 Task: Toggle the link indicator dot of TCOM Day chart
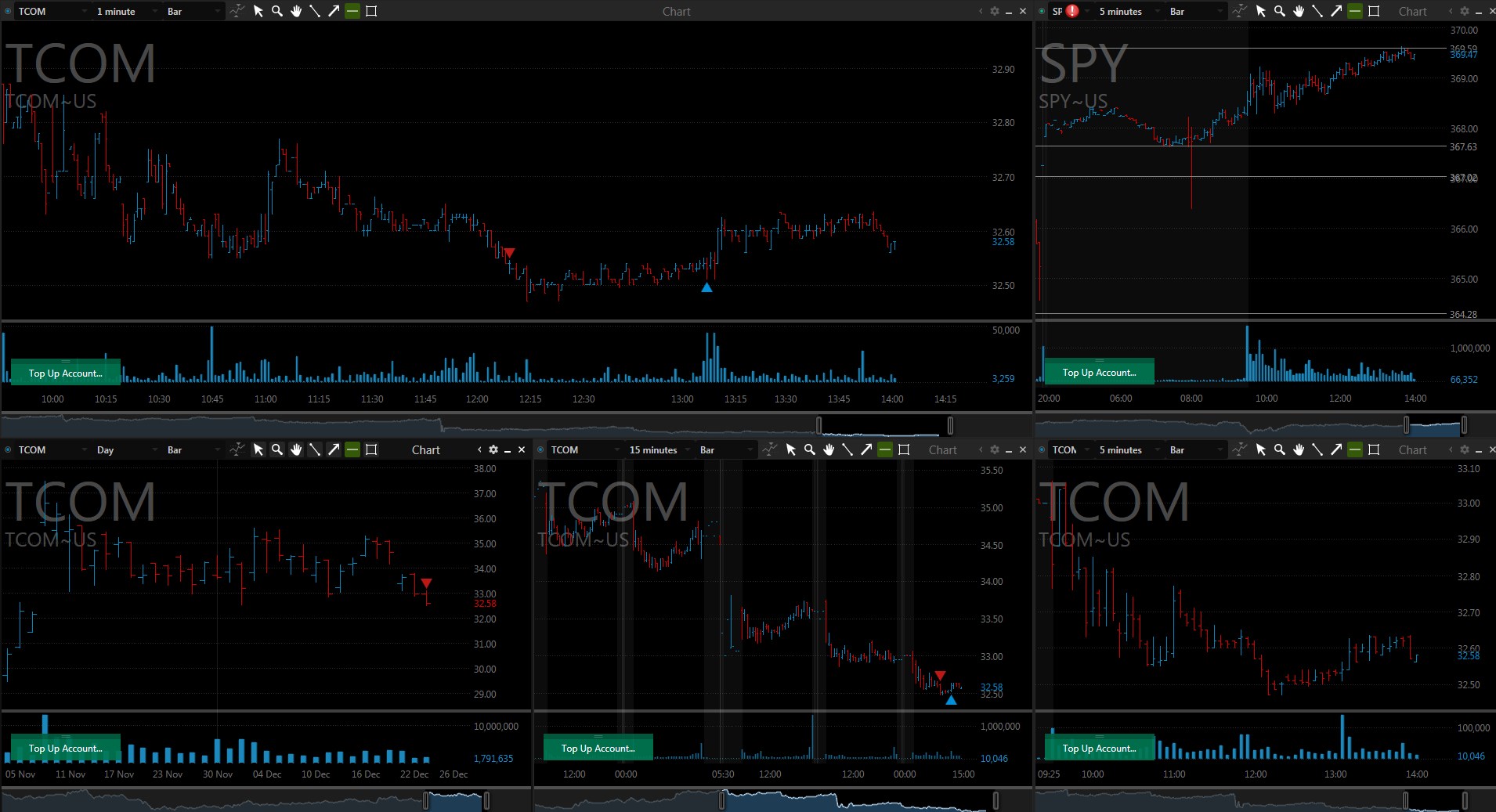[9, 449]
